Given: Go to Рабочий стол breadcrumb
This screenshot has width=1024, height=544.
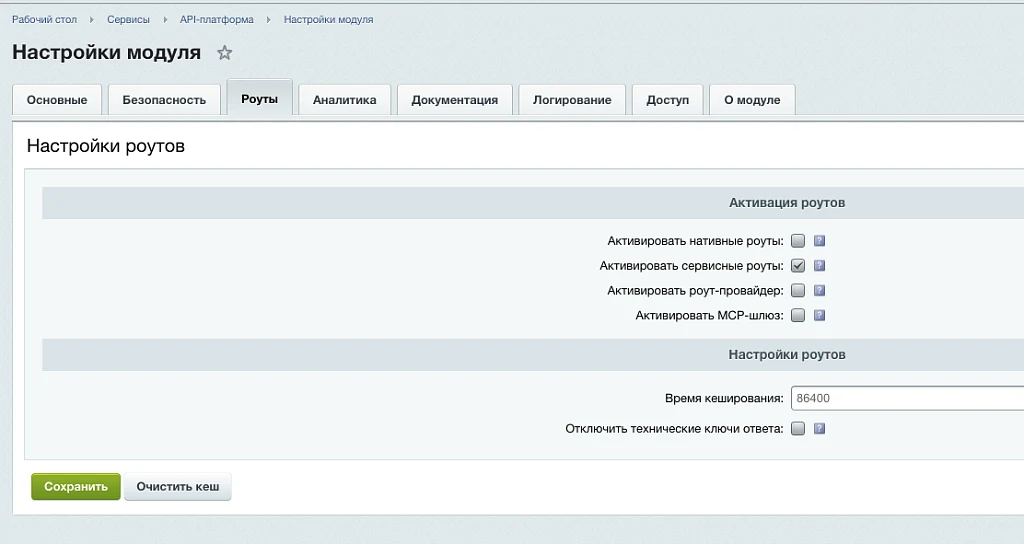Looking at the screenshot, I should coord(44,20).
